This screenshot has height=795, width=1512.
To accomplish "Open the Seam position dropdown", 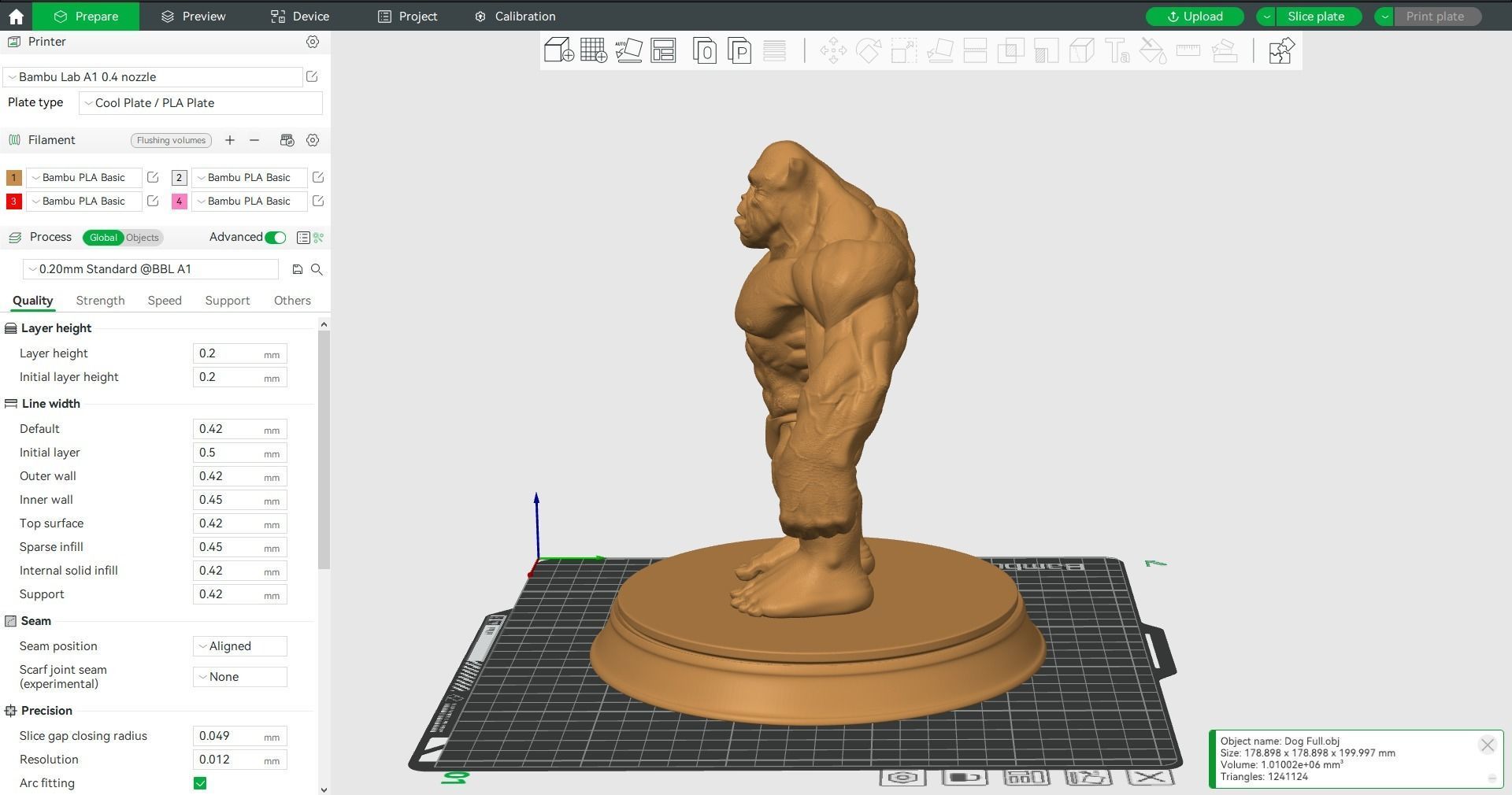I will (x=240, y=646).
